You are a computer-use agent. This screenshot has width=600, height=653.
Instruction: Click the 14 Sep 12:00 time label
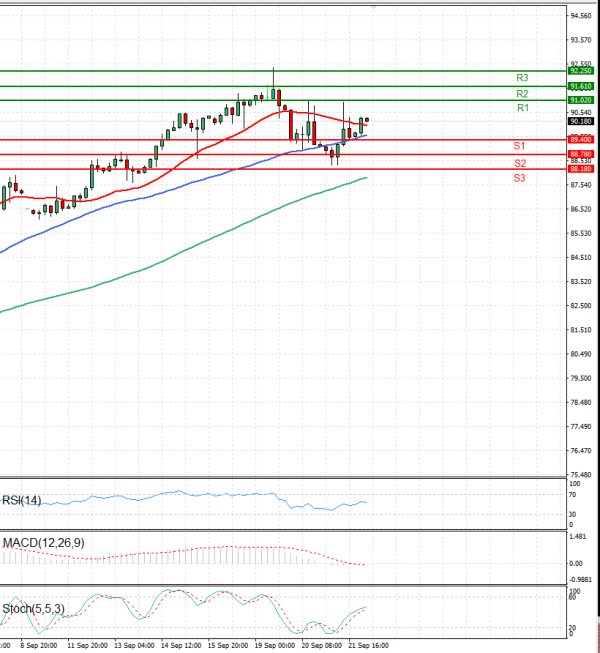pos(181,646)
